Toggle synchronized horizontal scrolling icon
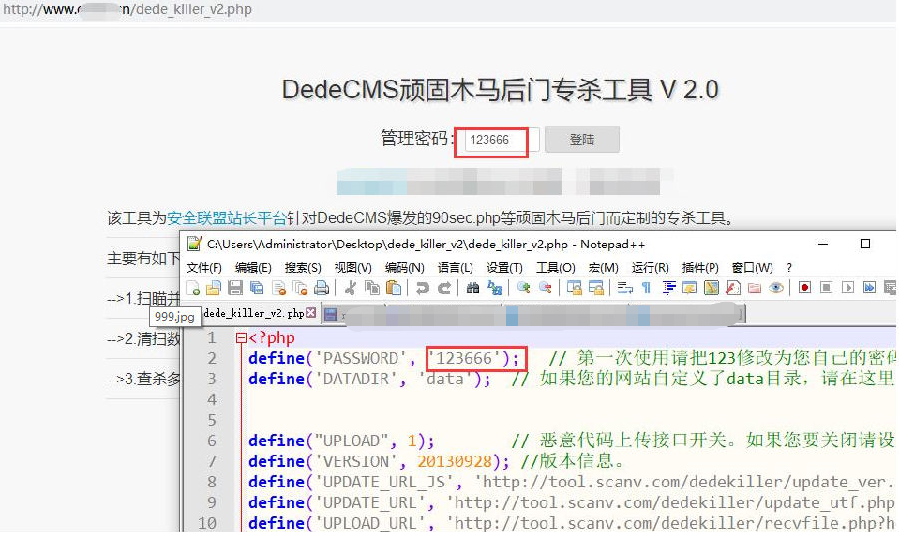 click(x=596, y=288)
